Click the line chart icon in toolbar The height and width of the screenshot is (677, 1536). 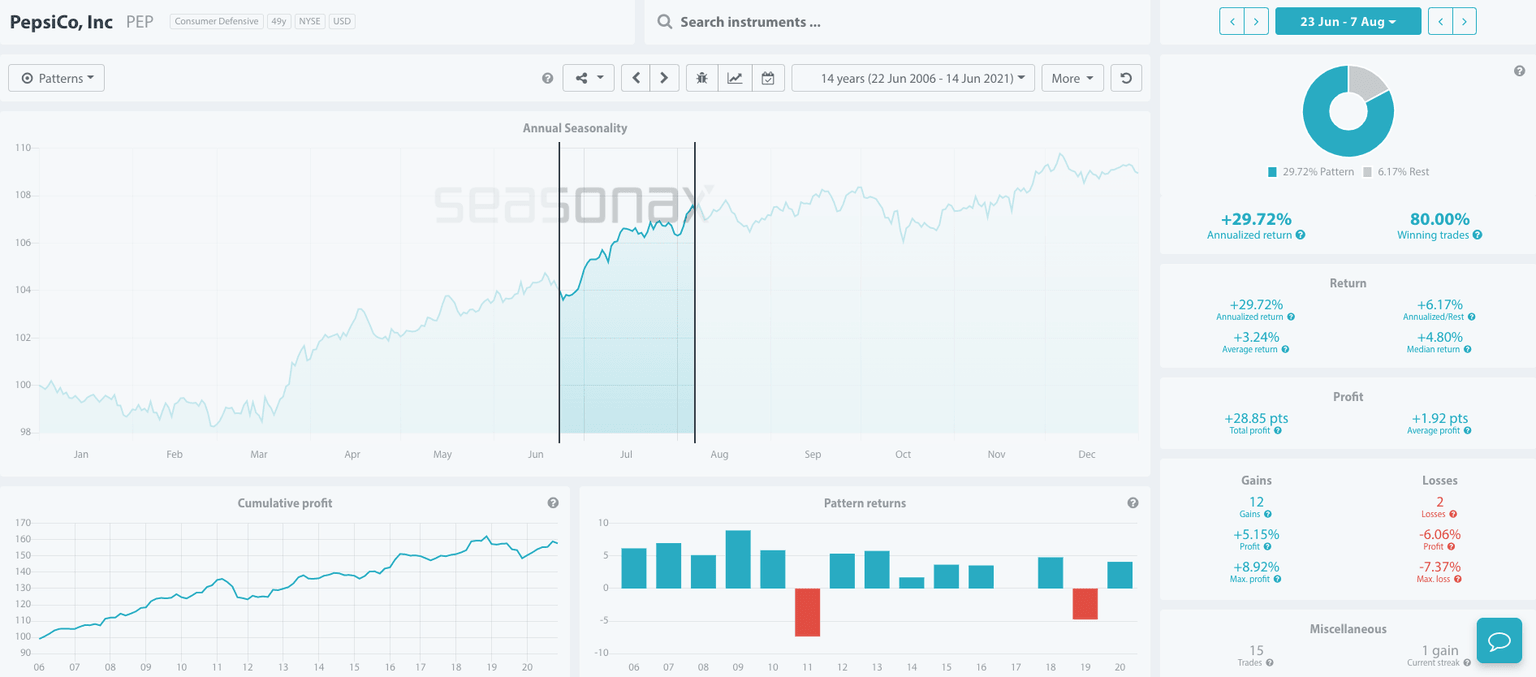point(735,78)
